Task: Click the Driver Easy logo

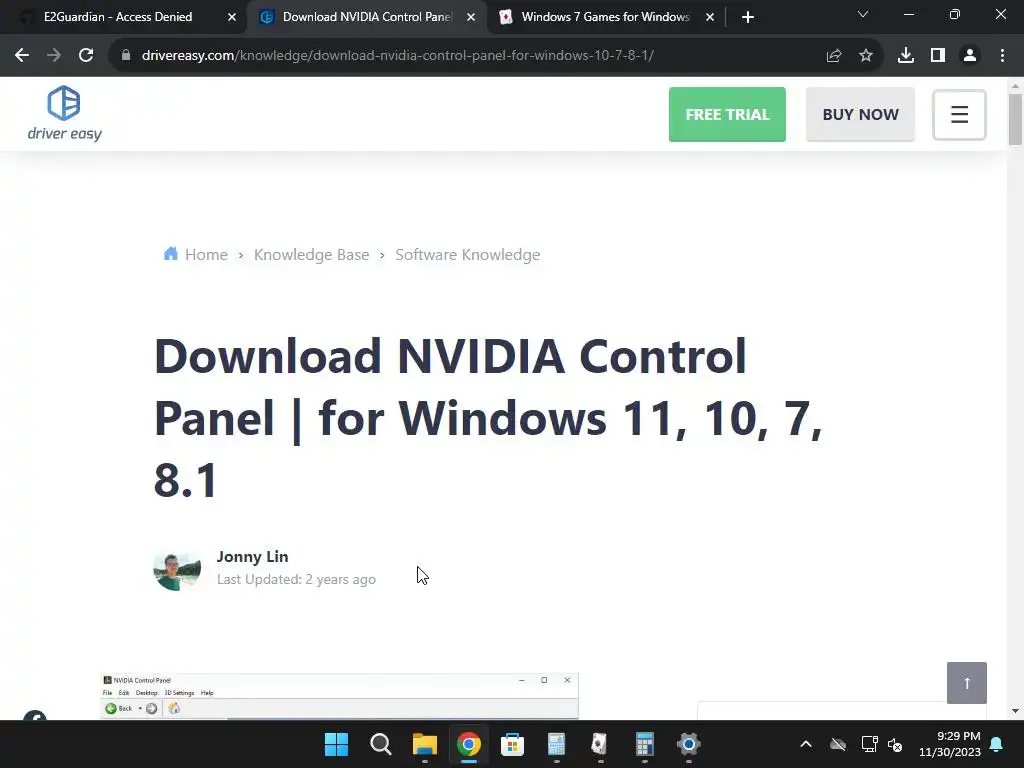Action: (64, 113)
